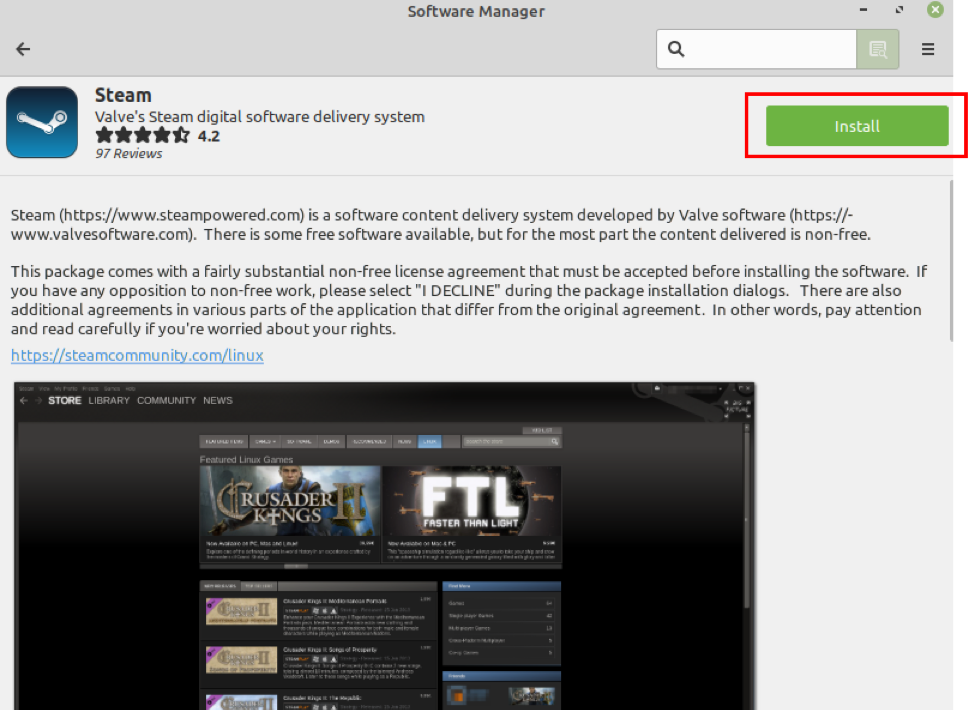The image size is (974, 710).
Task: Open the hamburger menu
Action: pos(927,49)
